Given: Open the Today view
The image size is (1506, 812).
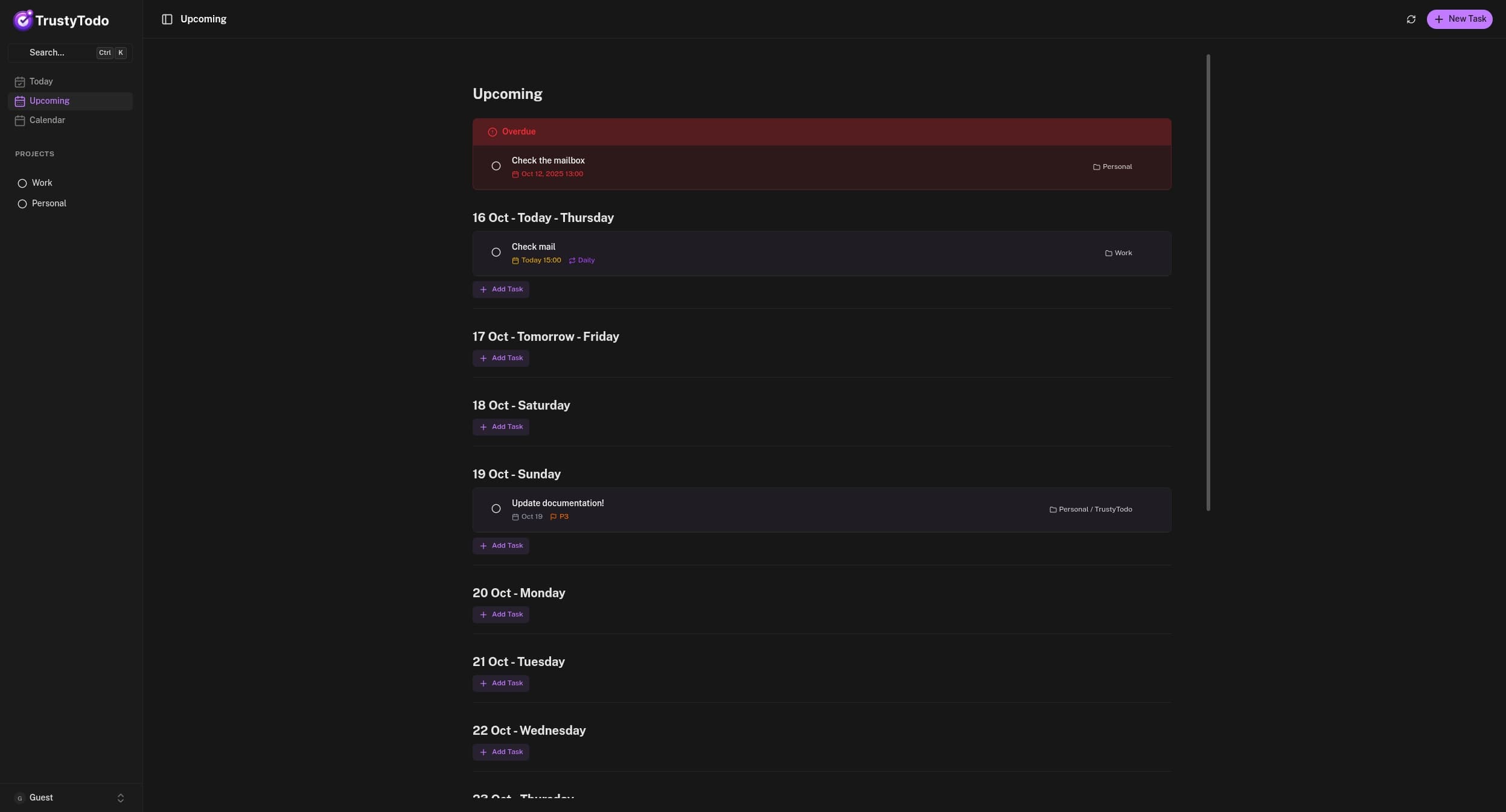Looking at the screenshot, I should click(x=41, y=81).
